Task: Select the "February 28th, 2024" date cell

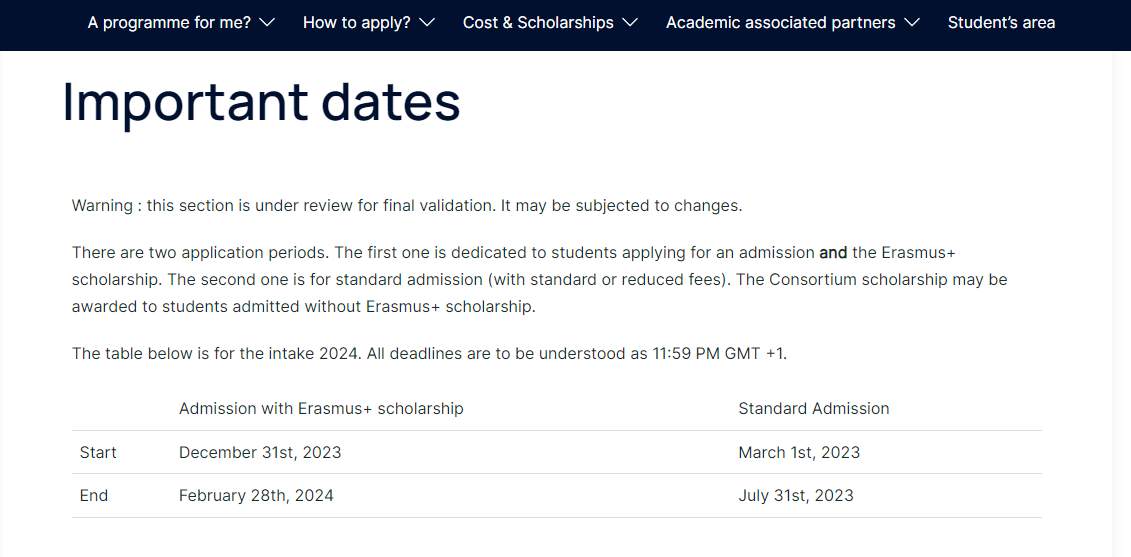Action: point(256,495)
